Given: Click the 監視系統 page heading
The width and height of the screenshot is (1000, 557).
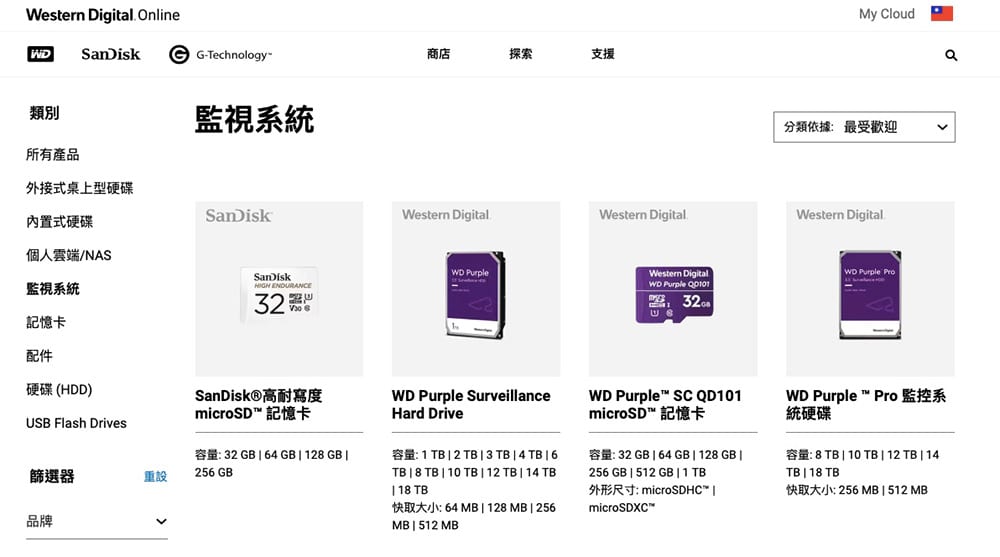Looking at the screenshot, I should 254,120.
